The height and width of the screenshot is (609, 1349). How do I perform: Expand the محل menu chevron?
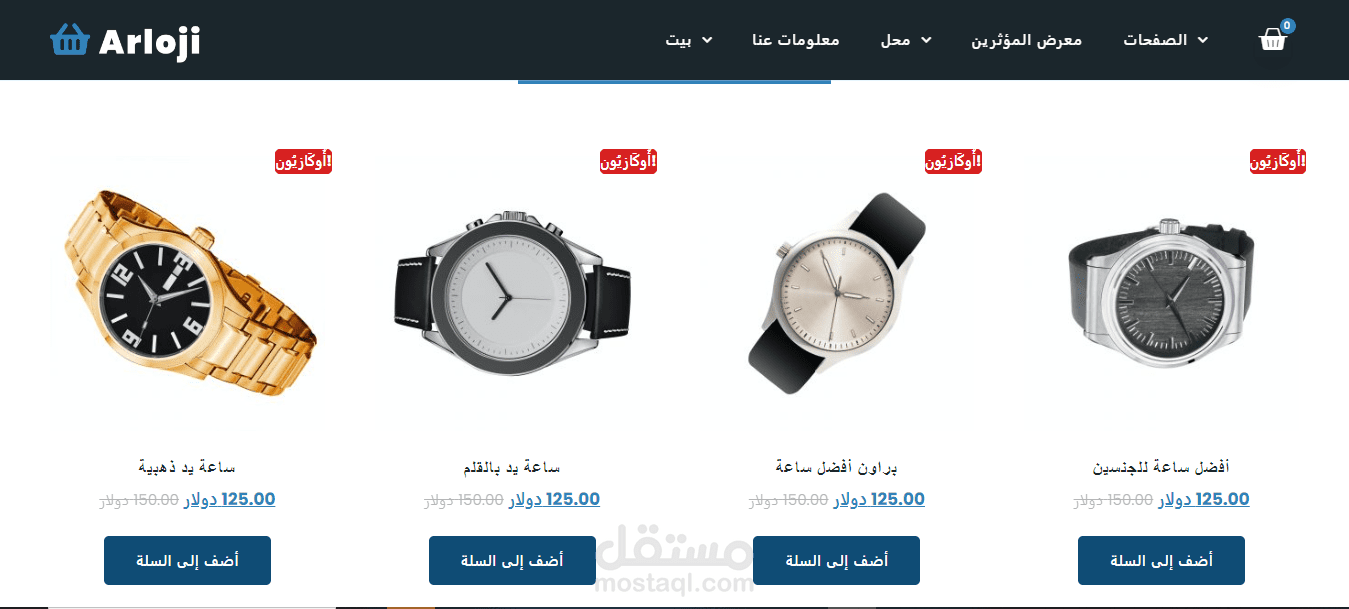pos(926,40)
